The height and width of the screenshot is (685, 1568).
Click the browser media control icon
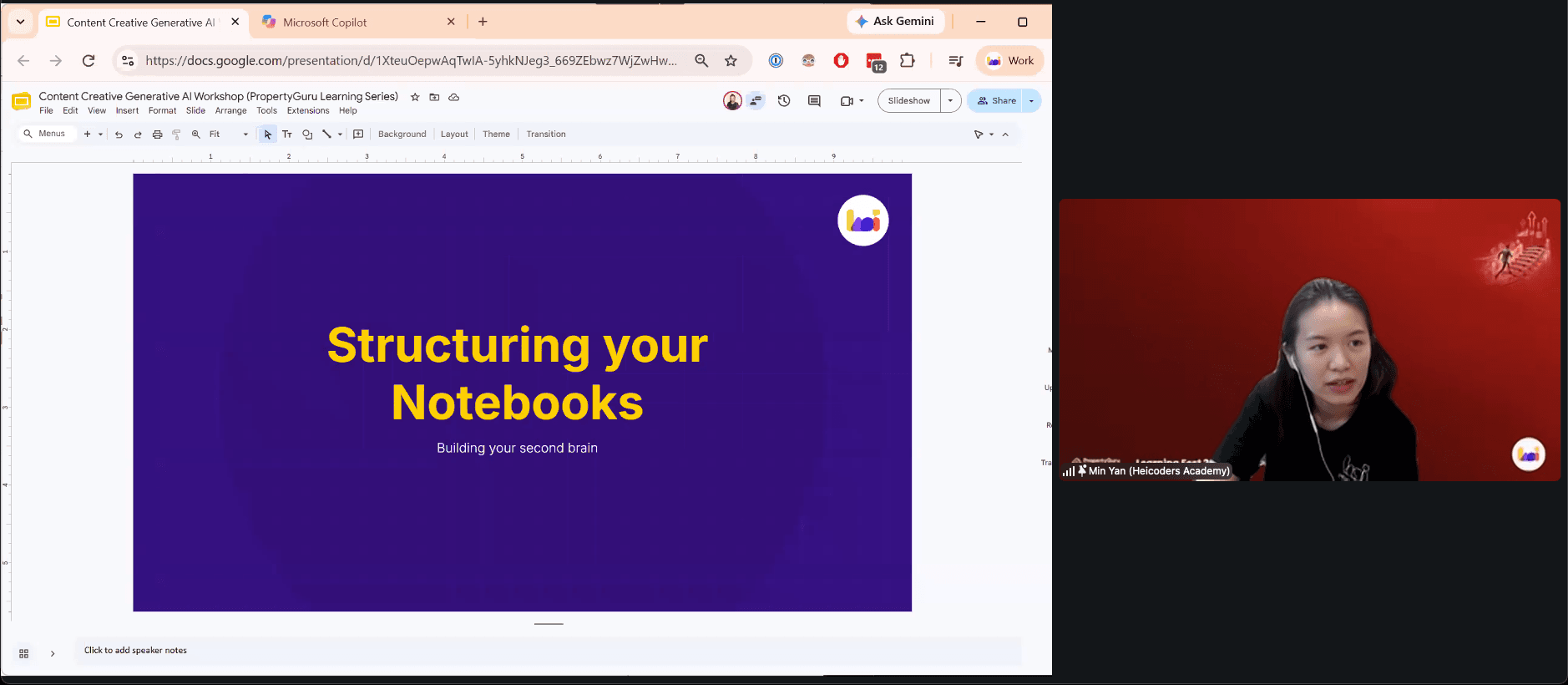click(x=956, y=60)
